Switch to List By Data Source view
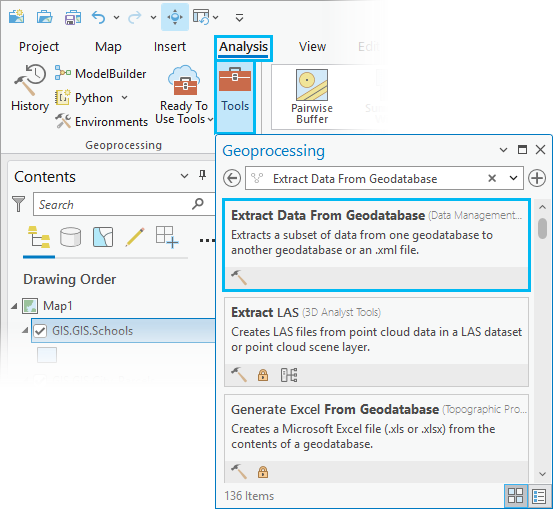 pyautogui.click(x=71, y=237)
